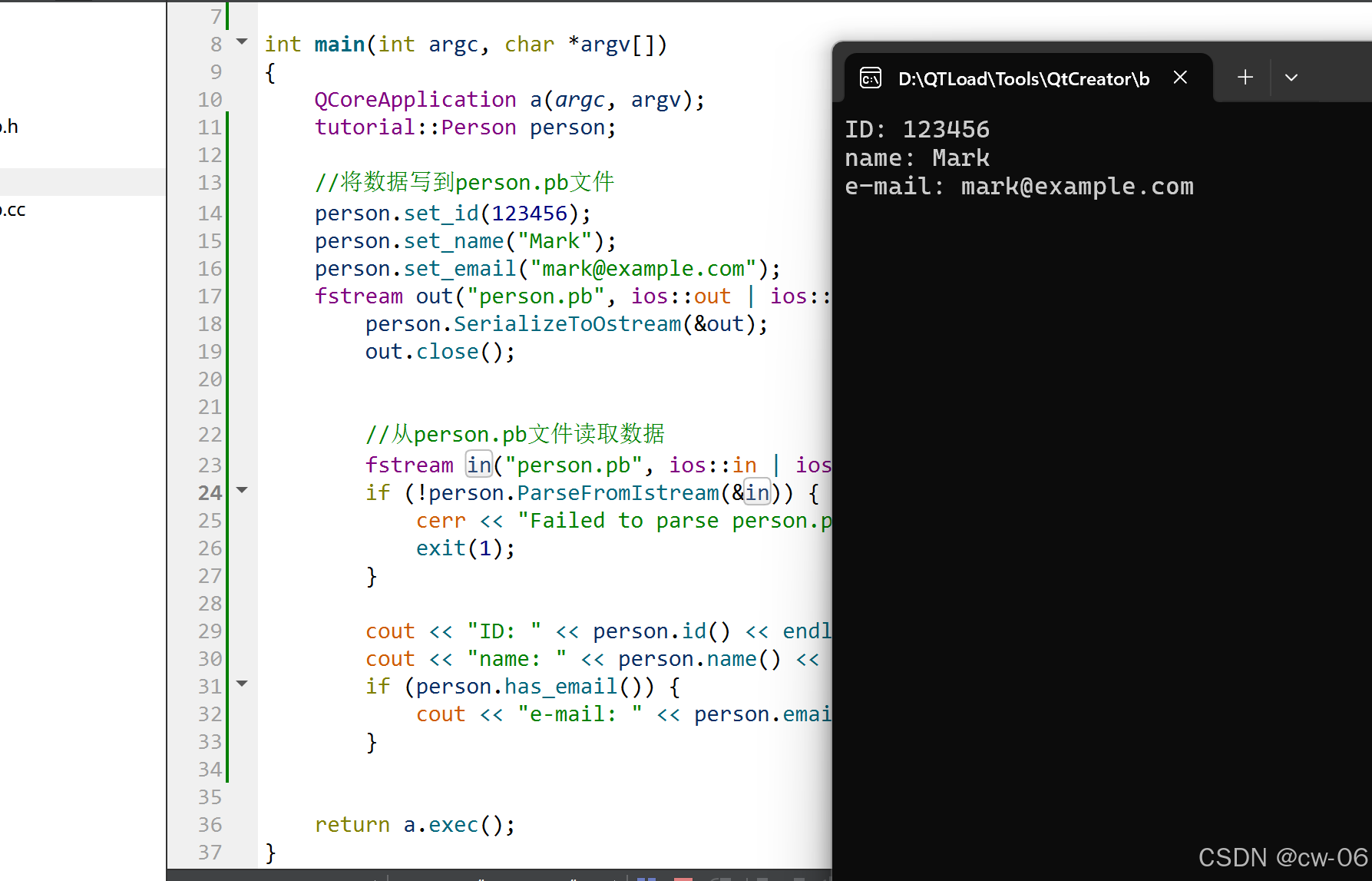This screenshot has width=1372, height=881.
Task: Click on 'QCoreApplication' in line 10
Action: pos(415,100)
